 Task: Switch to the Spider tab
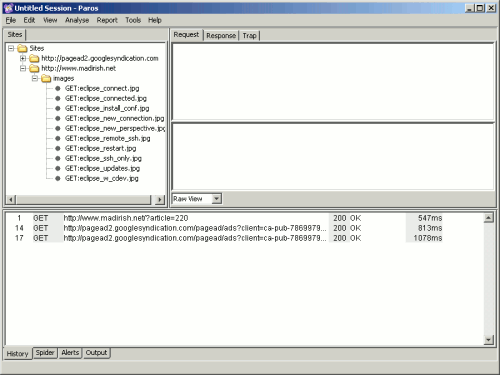(45, 353)
